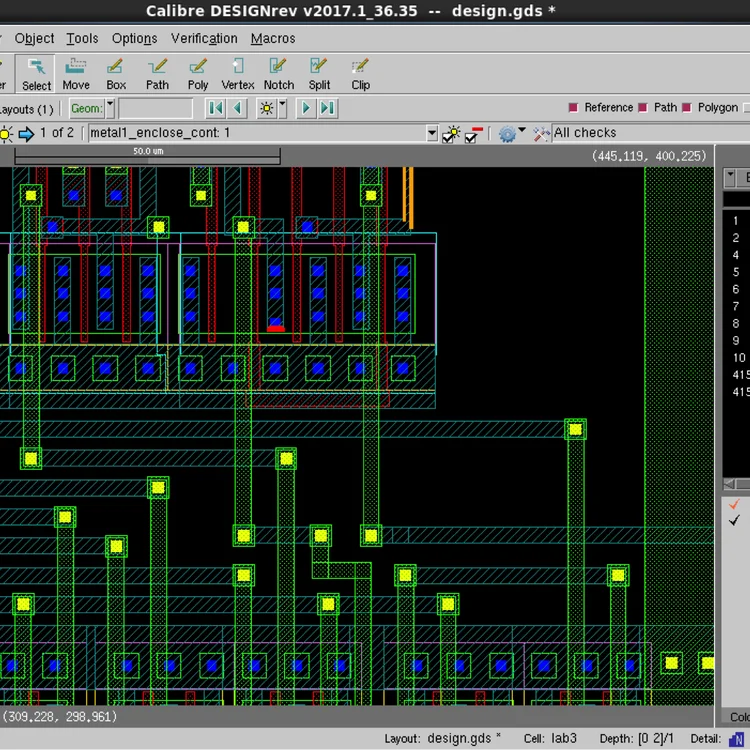Select the Vertex editing tool

pos(238,74)
